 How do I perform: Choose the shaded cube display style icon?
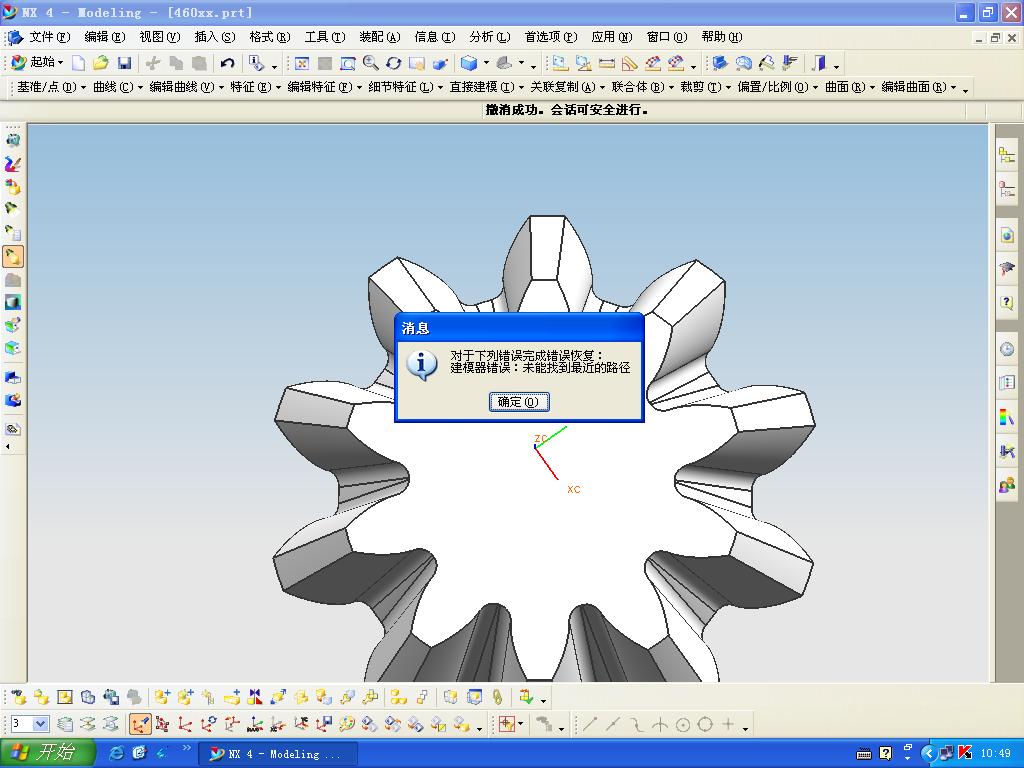(468, 63)
